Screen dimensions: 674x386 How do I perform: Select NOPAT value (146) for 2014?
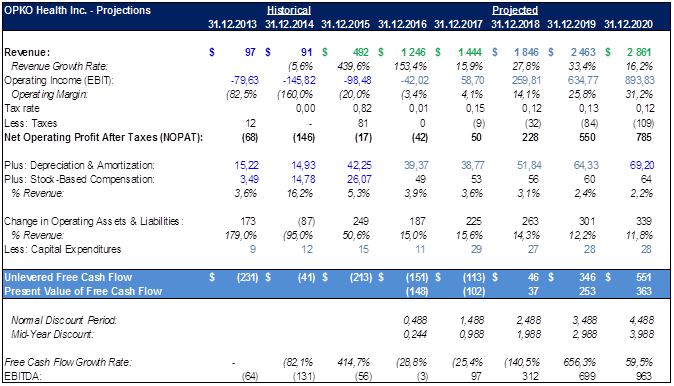304,138
